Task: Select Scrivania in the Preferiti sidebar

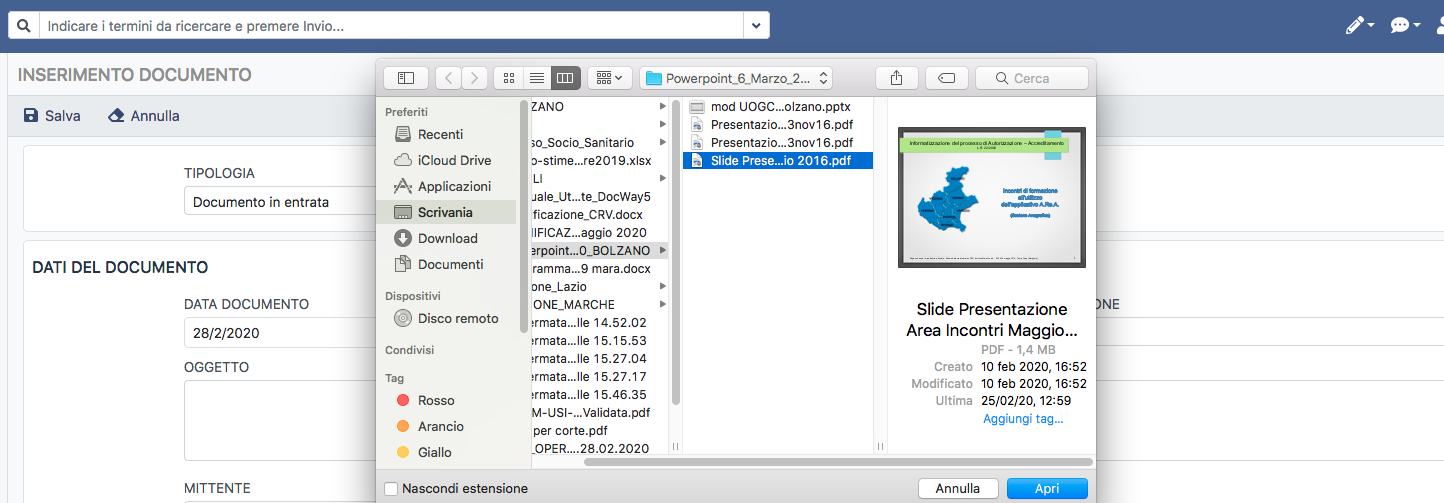Action: pos(445,212)
